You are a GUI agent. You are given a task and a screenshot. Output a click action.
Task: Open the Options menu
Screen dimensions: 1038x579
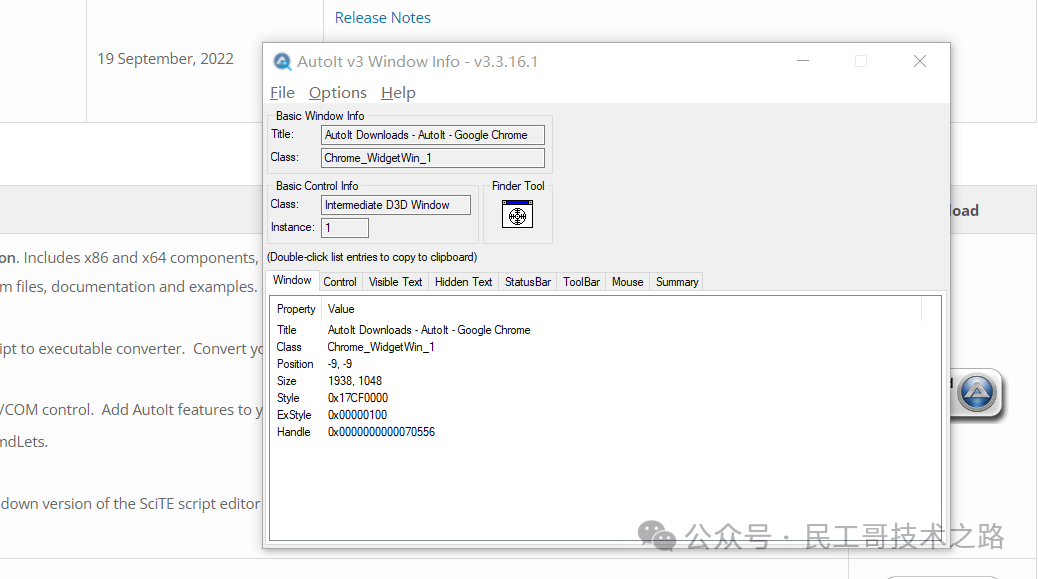tap(338, 93)
